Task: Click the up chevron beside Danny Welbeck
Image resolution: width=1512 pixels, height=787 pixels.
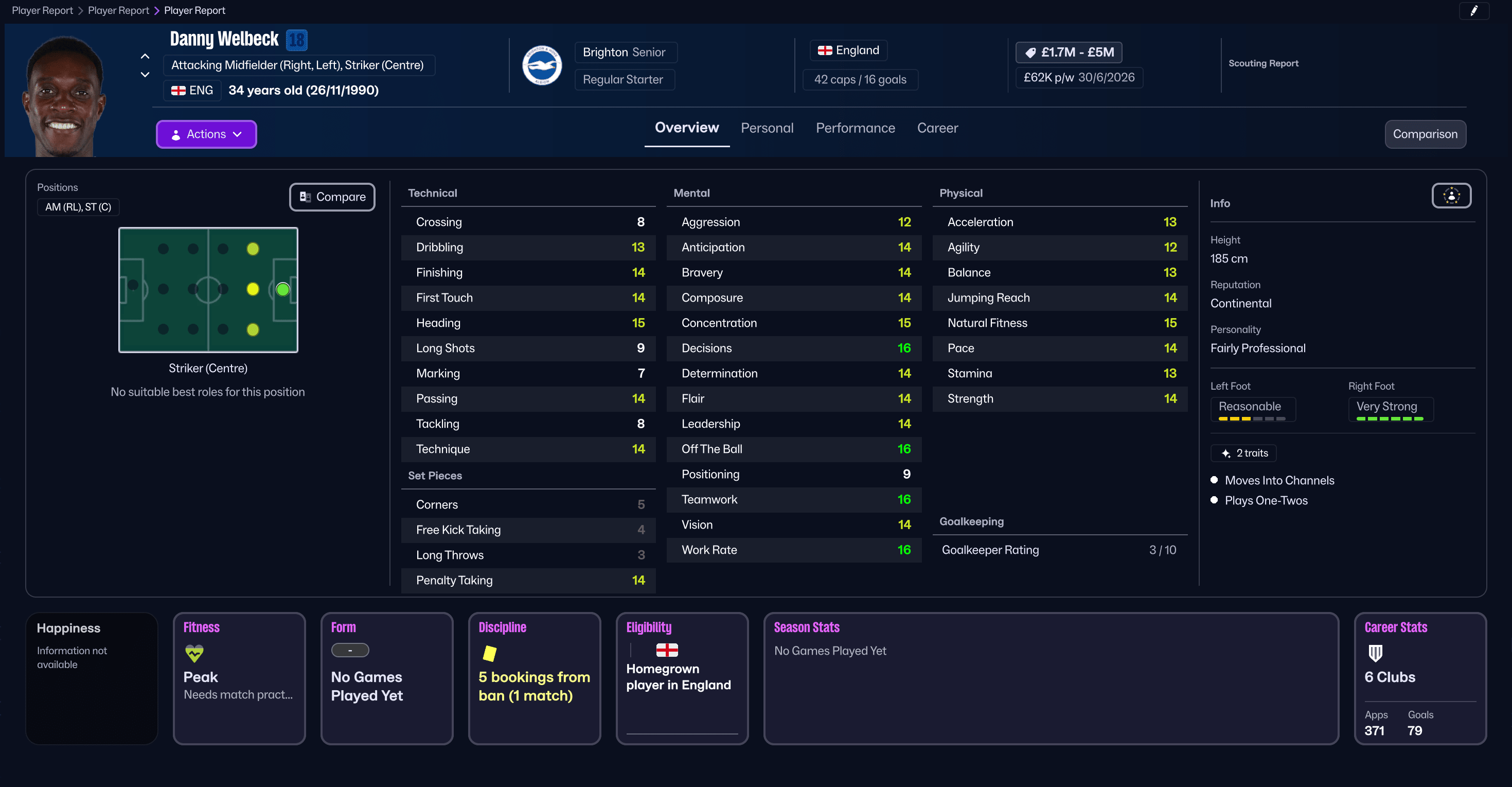Action: tap(145, 56)
